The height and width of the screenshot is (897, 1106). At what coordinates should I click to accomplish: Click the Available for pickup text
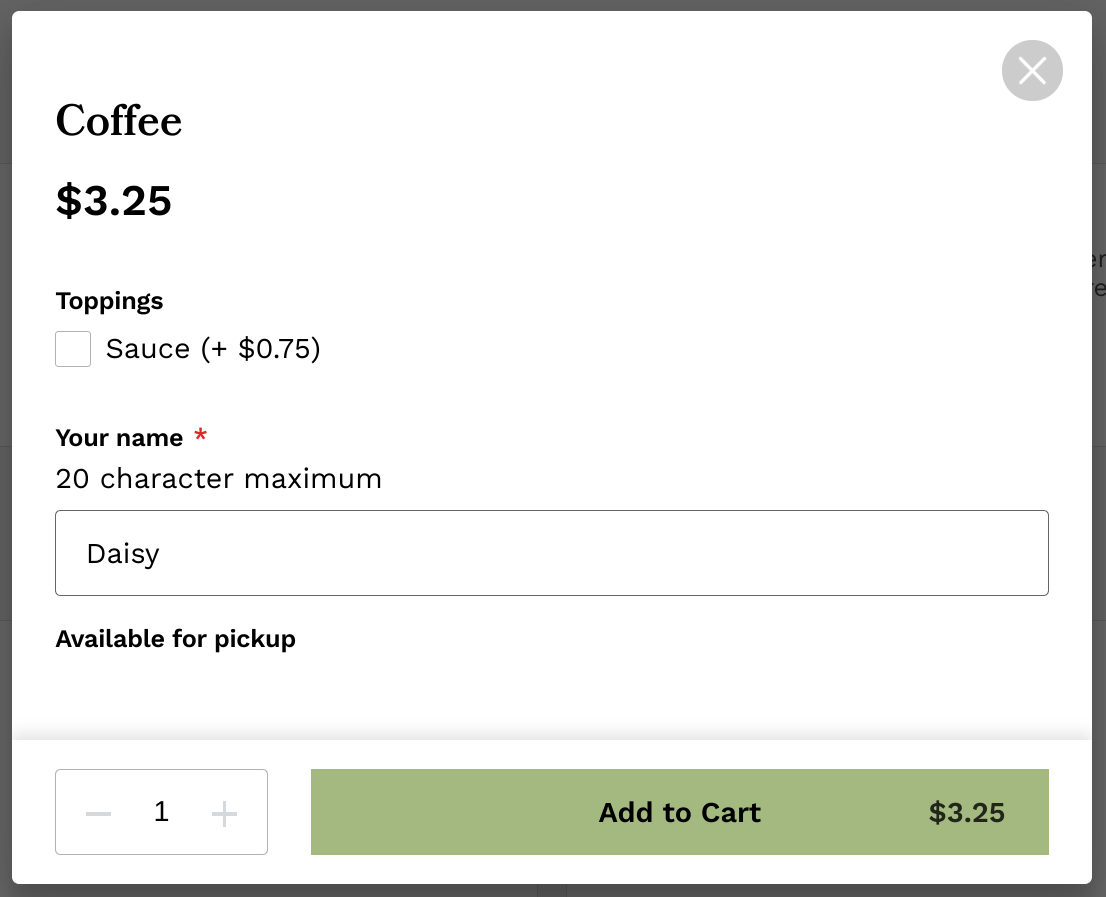[176, 639]
